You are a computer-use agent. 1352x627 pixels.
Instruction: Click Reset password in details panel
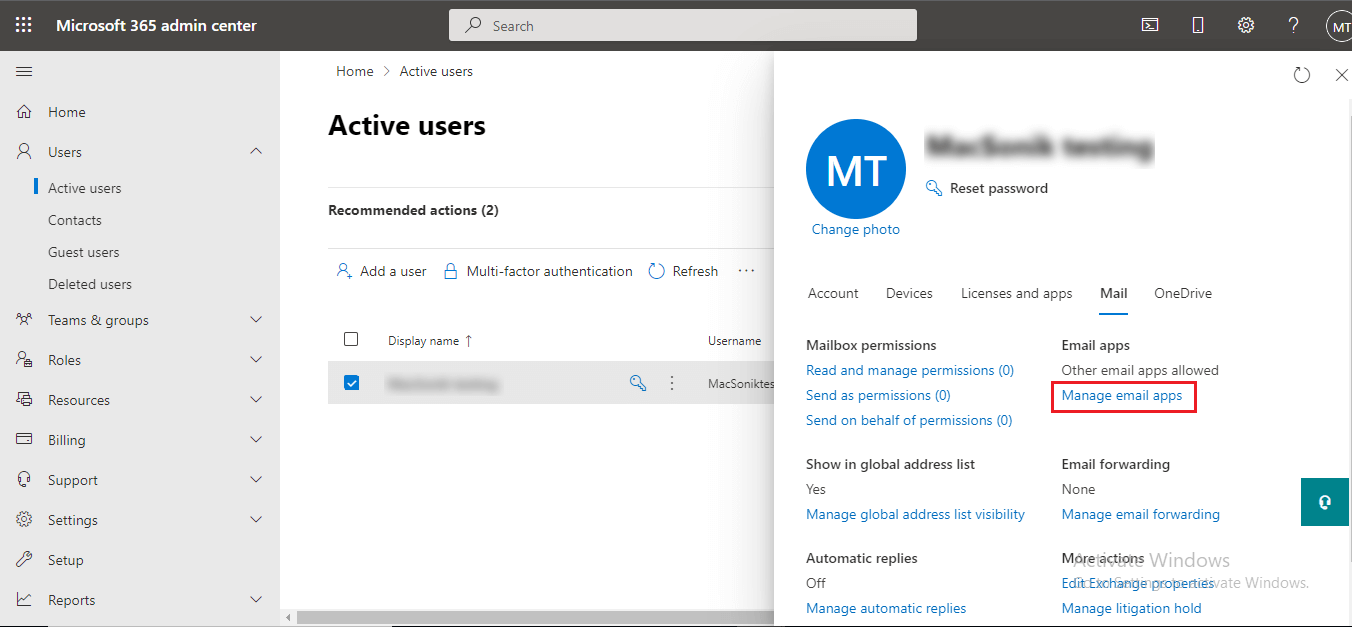(987, 188)
